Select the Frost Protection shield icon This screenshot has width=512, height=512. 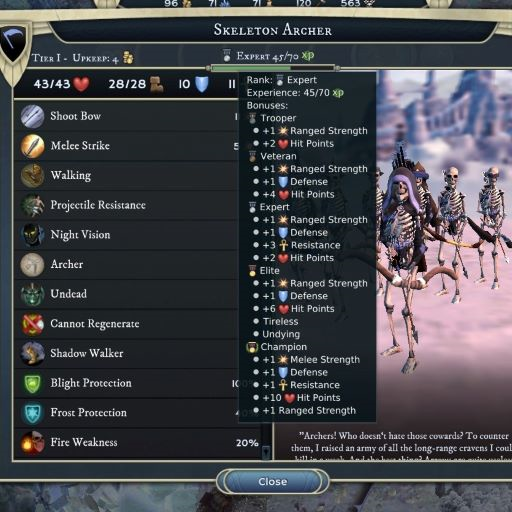32,413
